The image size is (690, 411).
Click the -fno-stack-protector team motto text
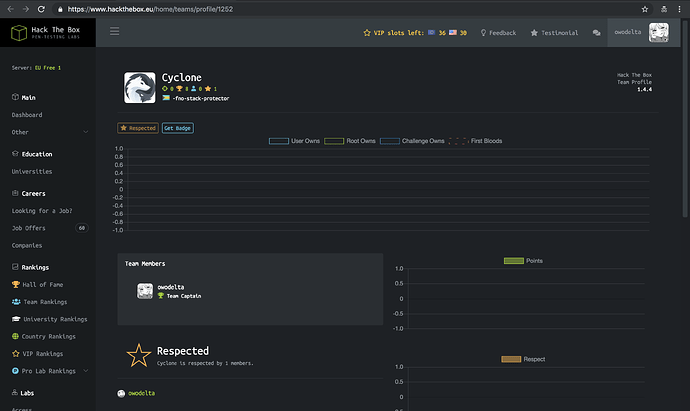[x=201, y=99]
